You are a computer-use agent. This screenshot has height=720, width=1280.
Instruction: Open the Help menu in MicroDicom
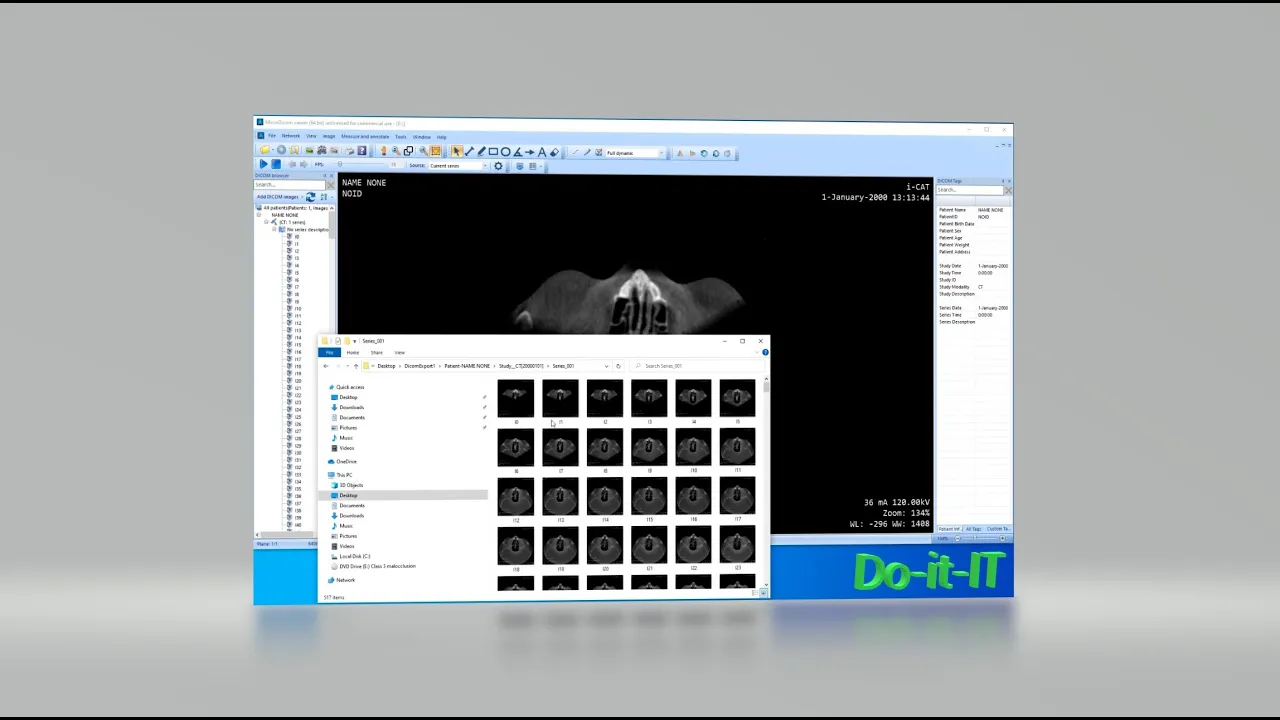[x=441, y=136]
